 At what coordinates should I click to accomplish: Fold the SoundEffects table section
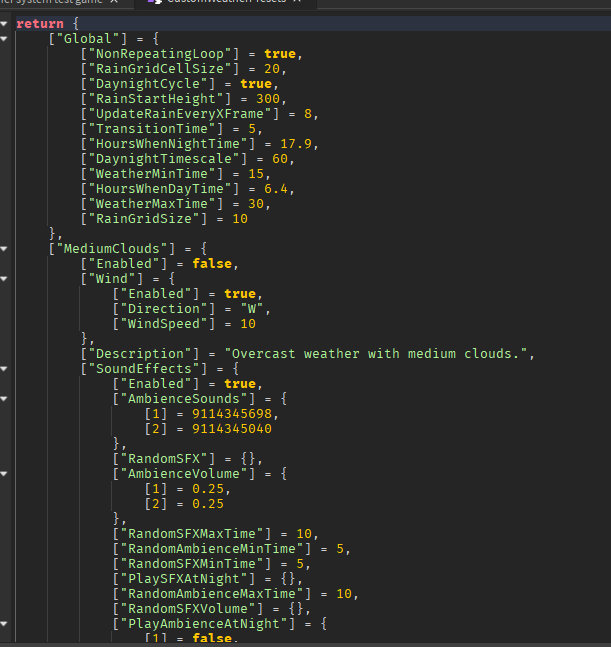pos(4,369)
